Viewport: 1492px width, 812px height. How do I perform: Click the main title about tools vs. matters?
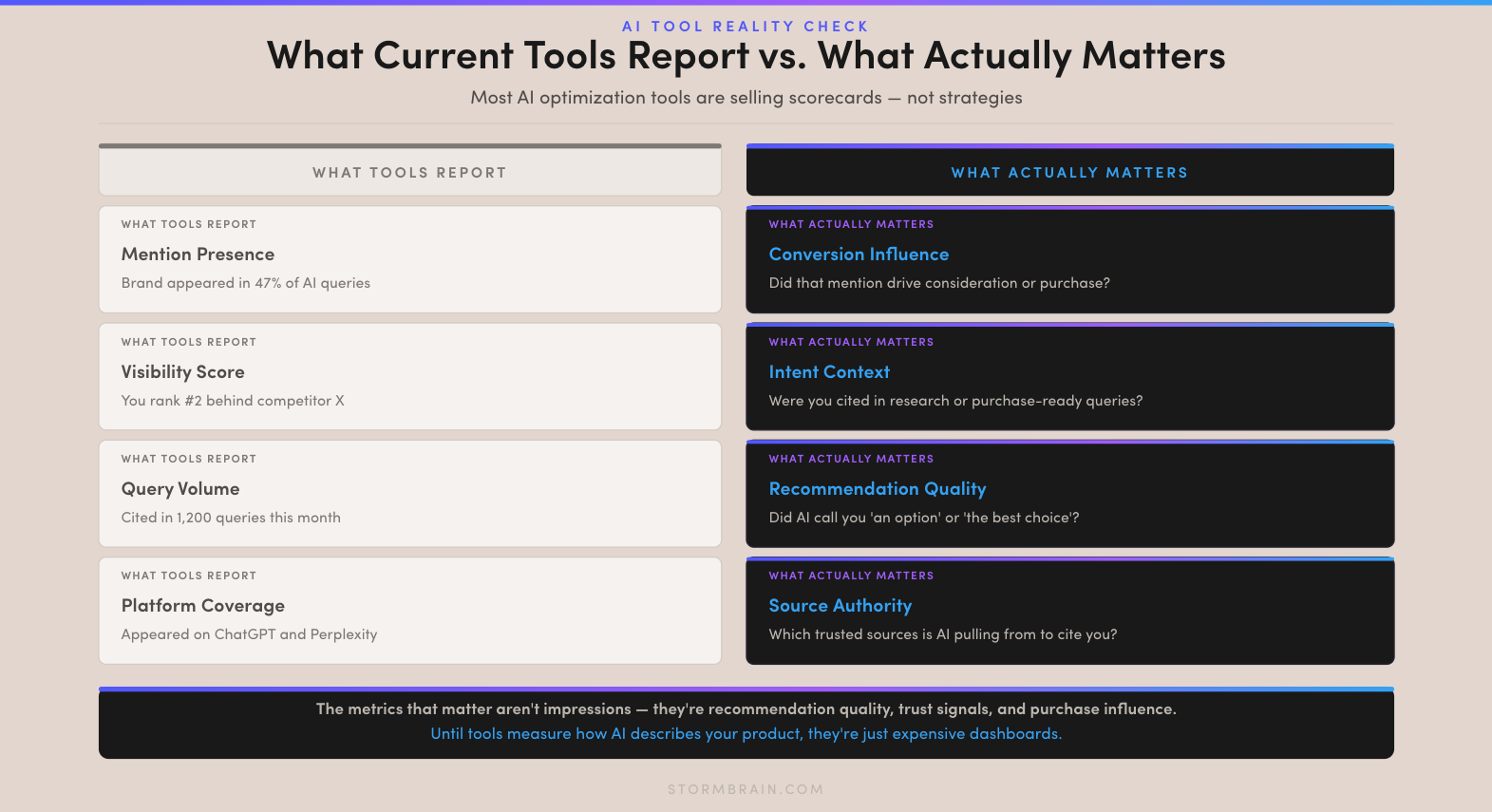746,56
